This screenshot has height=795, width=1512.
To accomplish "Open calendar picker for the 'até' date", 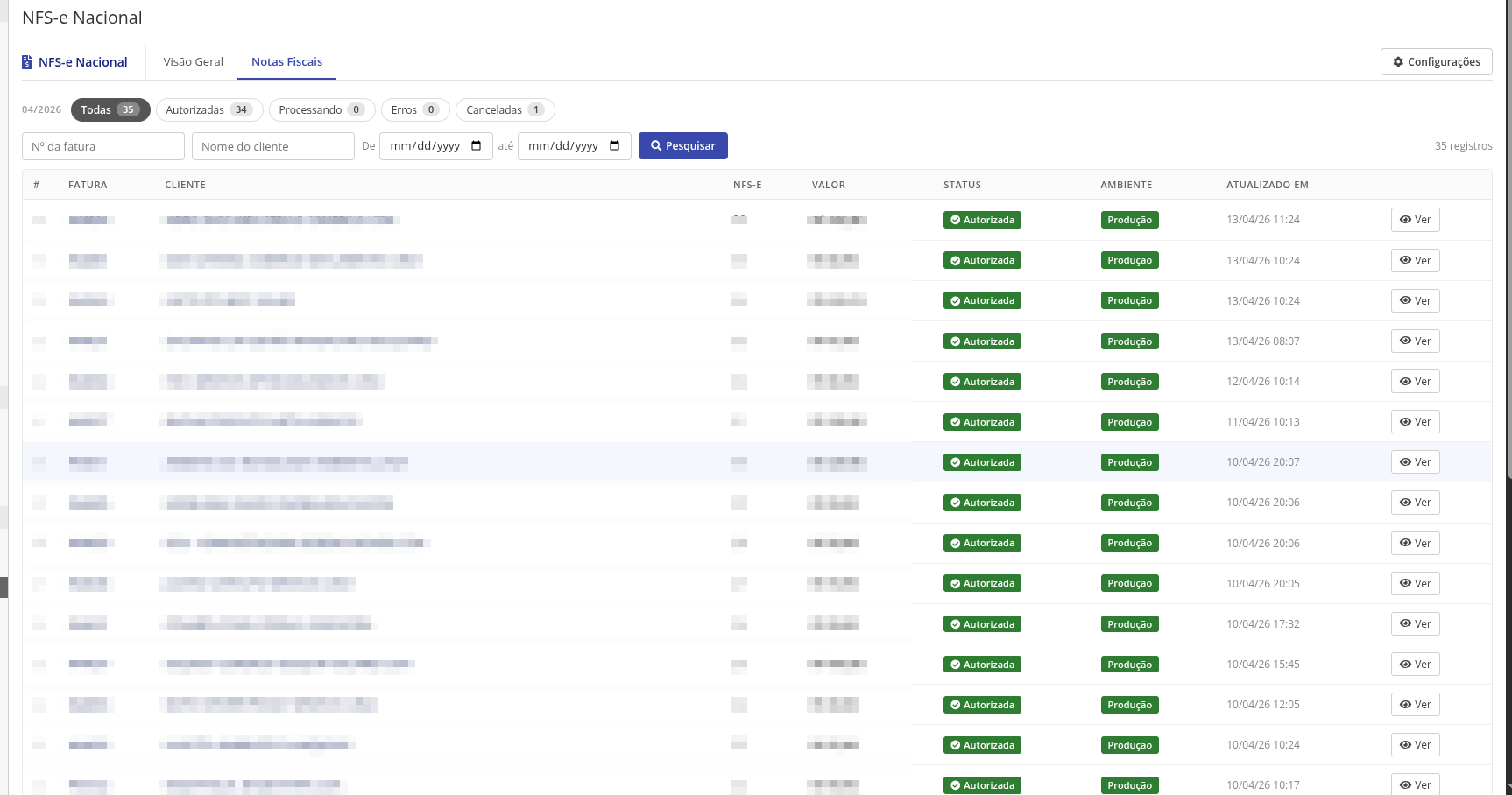I will pyautogui.click(x=615, y=146).
